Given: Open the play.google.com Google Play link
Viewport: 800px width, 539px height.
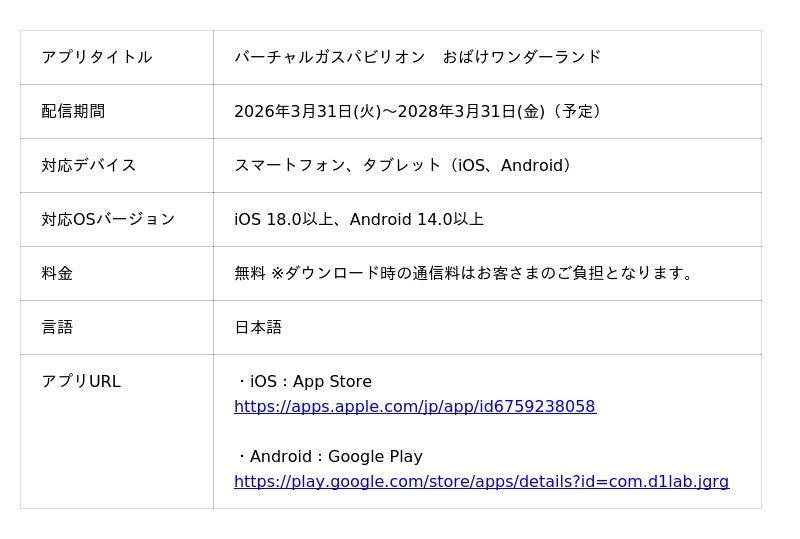Looking at the screenshot, I should [x=481, y=482].
